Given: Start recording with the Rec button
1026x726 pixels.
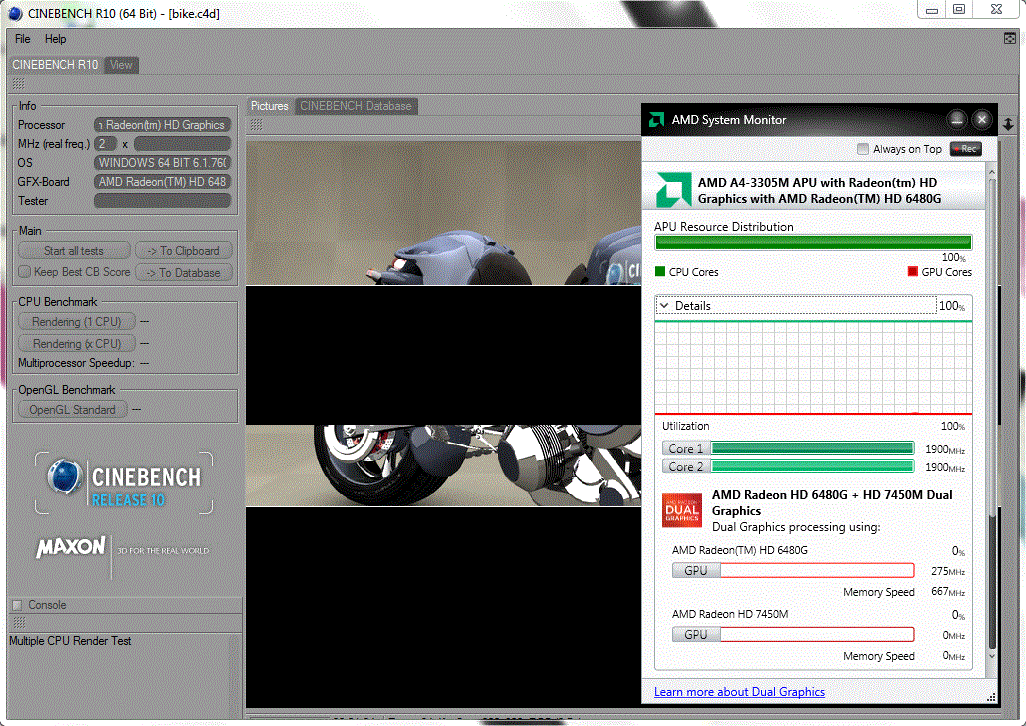Looking at the screenshot, I should click(x=966, y=149).
